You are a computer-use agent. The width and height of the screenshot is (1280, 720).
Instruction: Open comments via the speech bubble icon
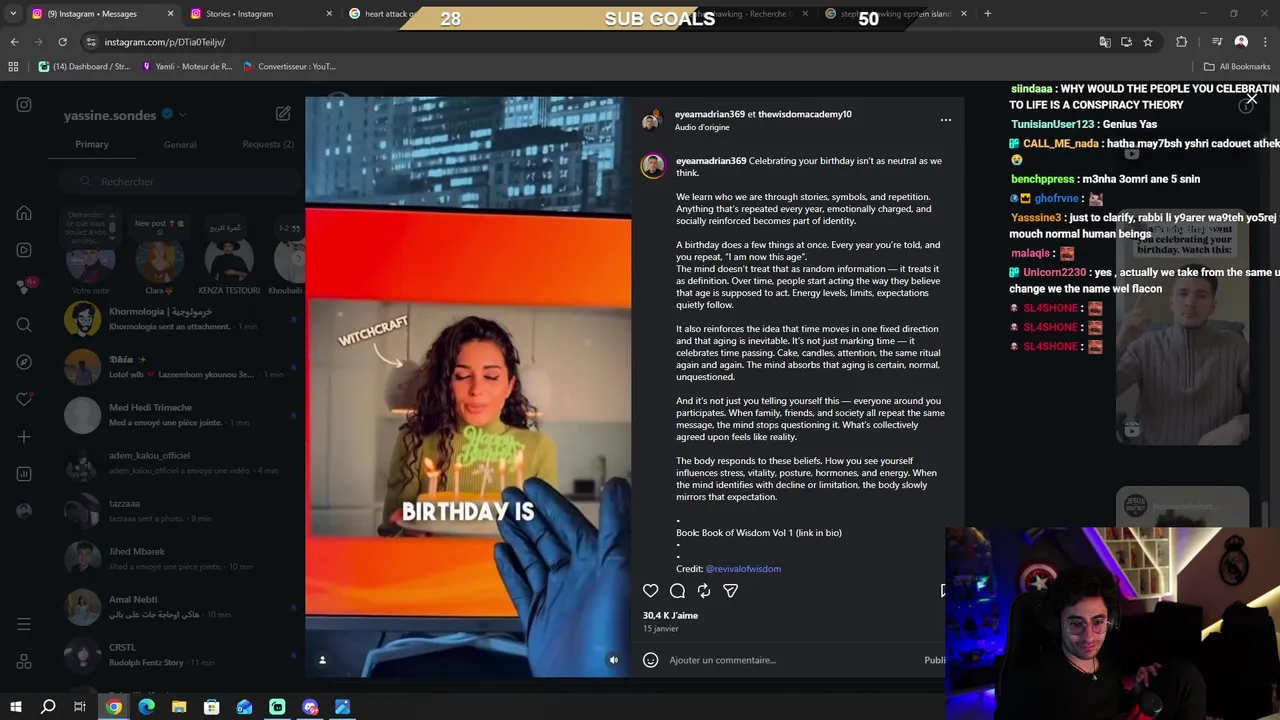[x=677, y=591]
